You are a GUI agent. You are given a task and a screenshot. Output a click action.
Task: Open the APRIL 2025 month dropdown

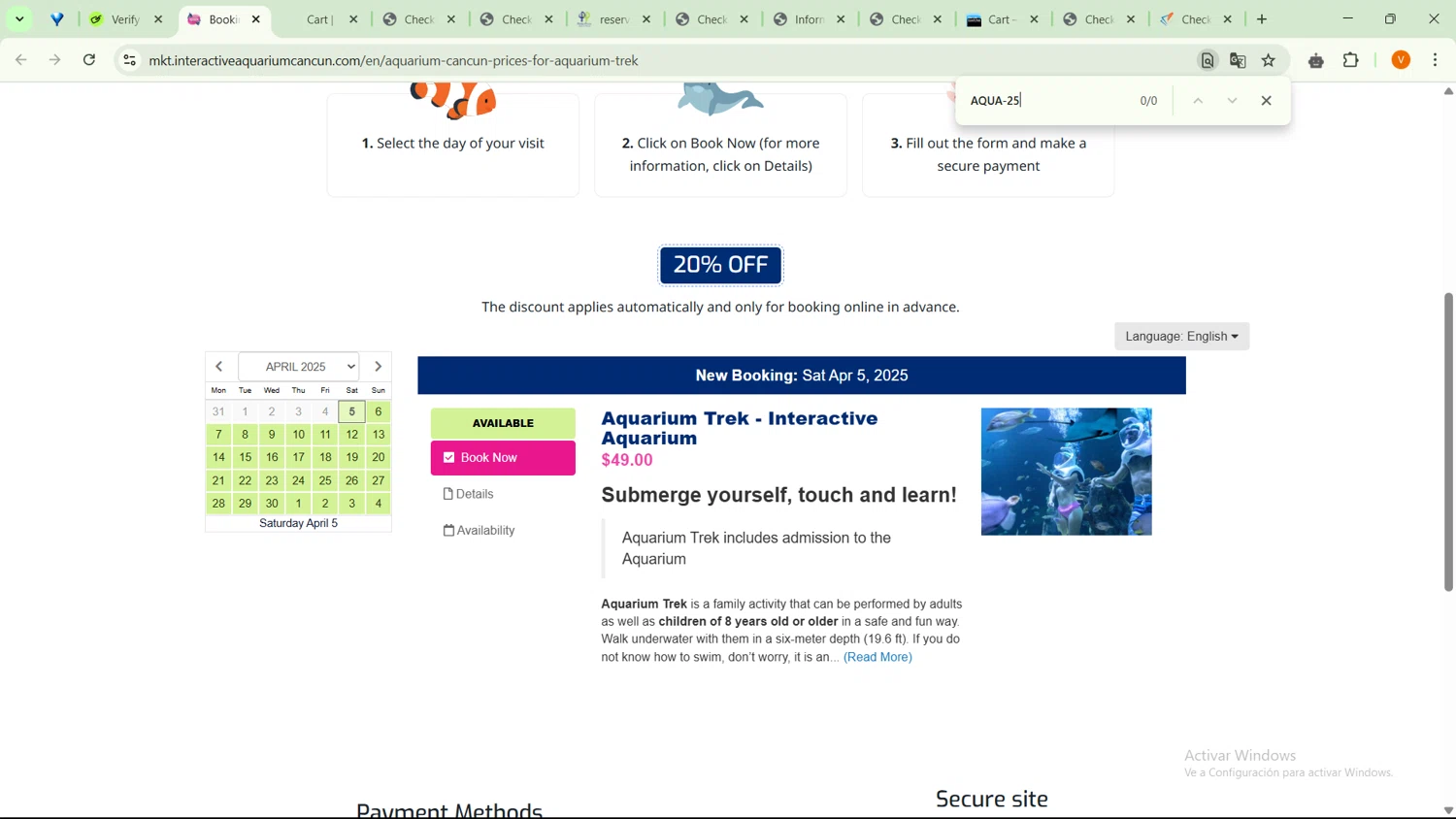[299, 367]
